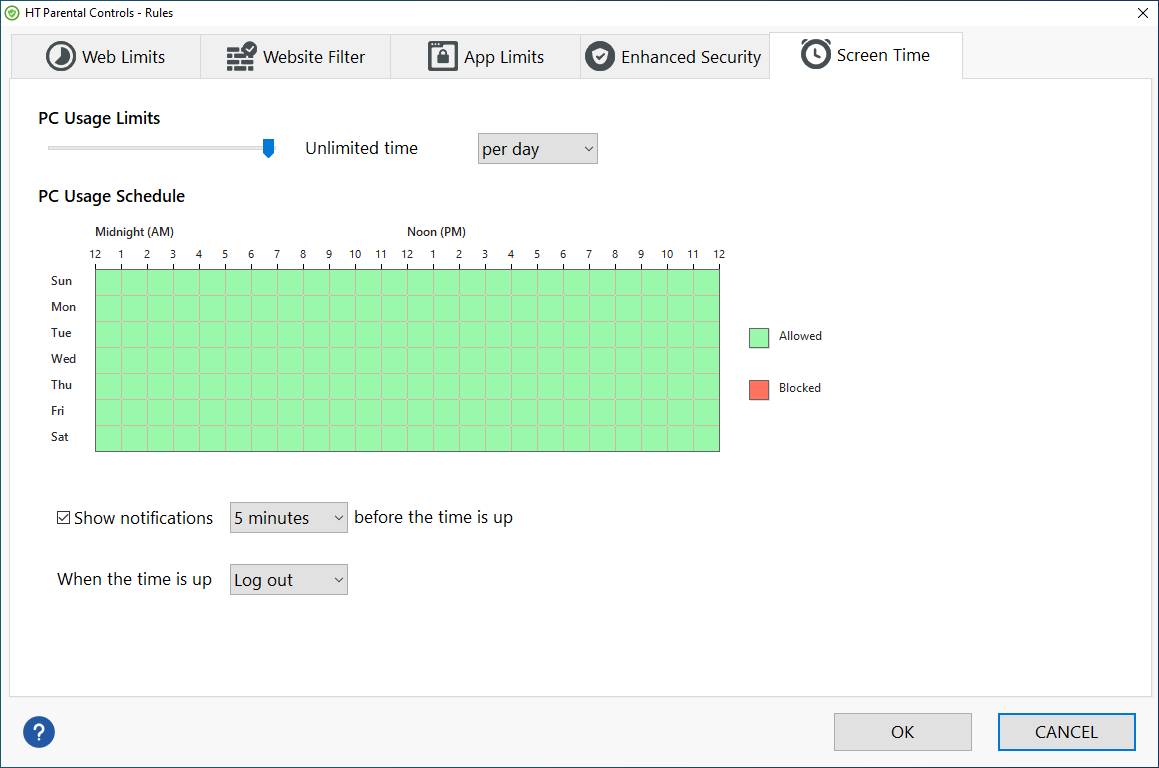The height and width of the screenshot is (768, 1159).
Task: Click the Mon 8 AM schedule cell
Action: pos(316,308)
